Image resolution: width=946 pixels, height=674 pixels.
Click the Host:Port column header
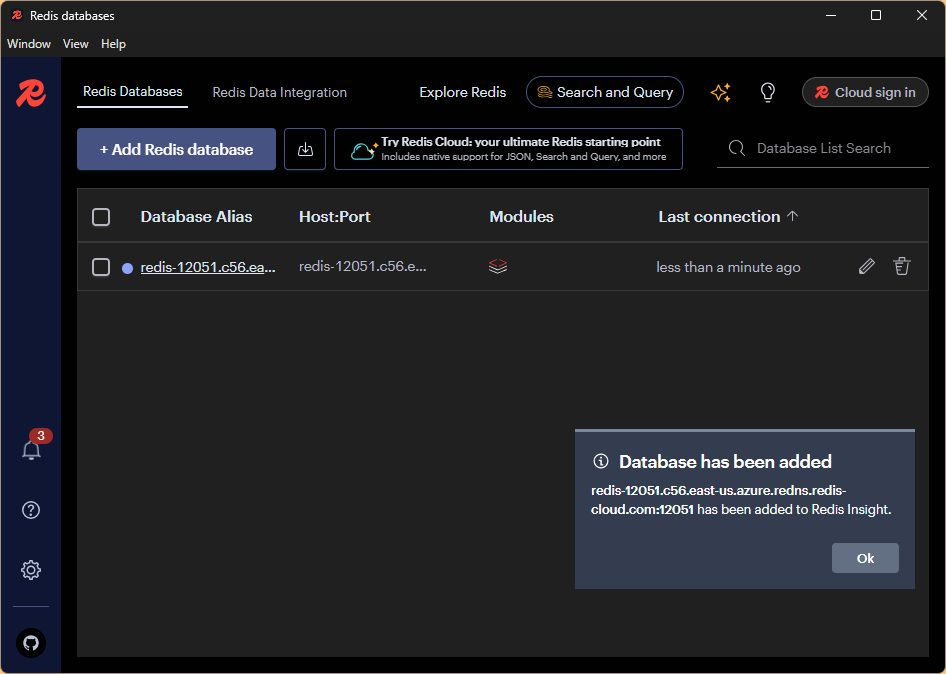(334, 217)
